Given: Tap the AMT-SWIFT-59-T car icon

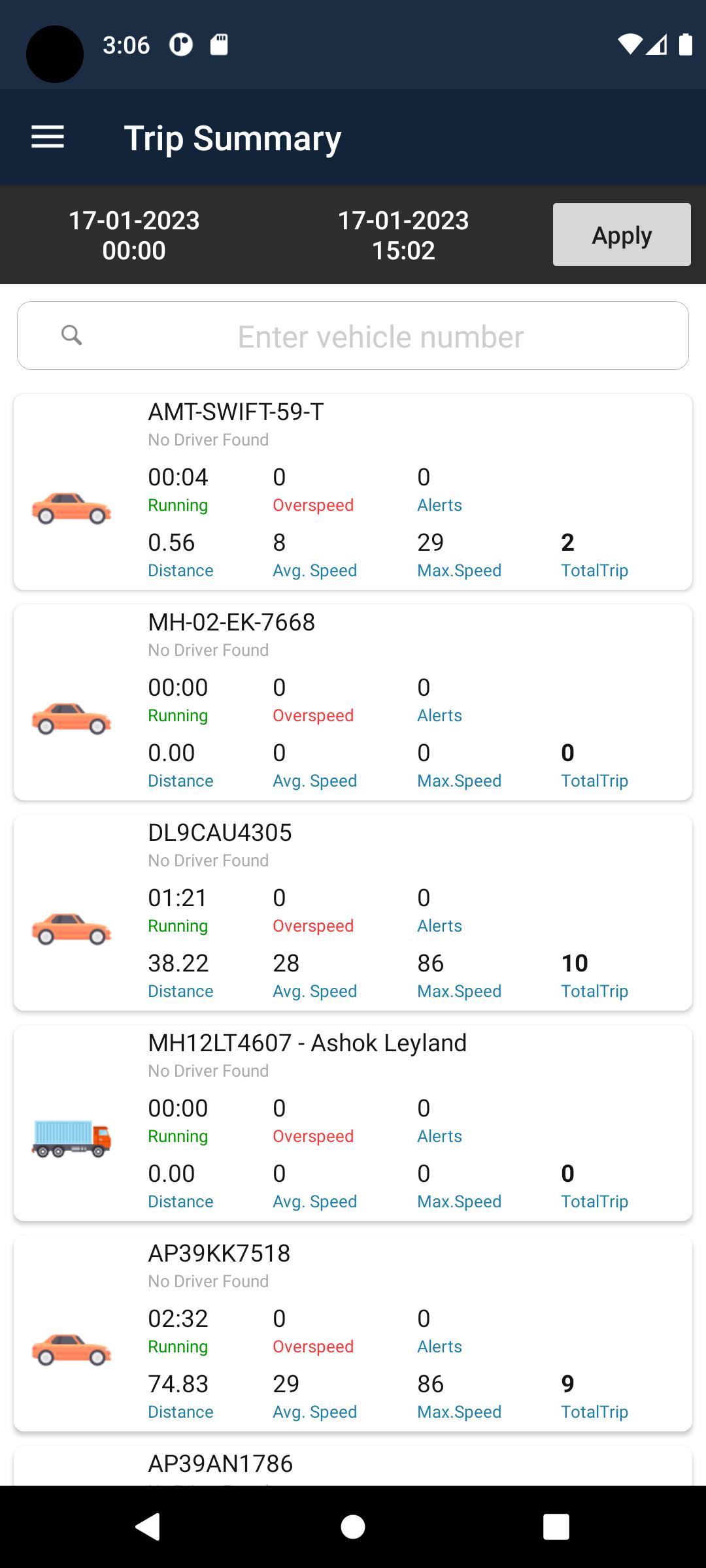Looking at the screenshot, I should [x=71, y=508].
